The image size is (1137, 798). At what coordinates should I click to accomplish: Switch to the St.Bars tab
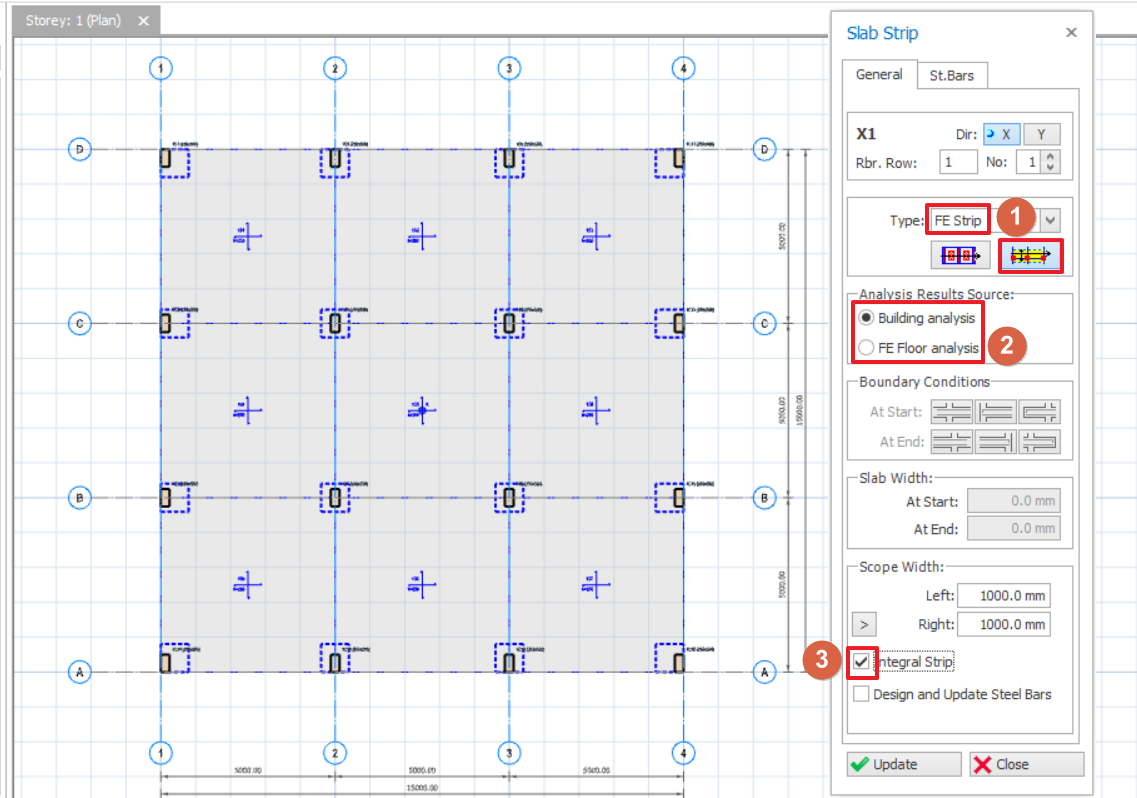tap(951, 76)
